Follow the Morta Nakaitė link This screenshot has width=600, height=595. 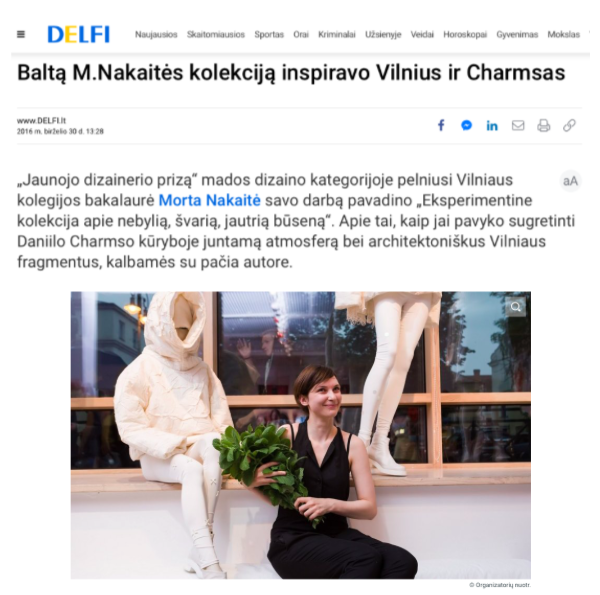click(209, 200)
